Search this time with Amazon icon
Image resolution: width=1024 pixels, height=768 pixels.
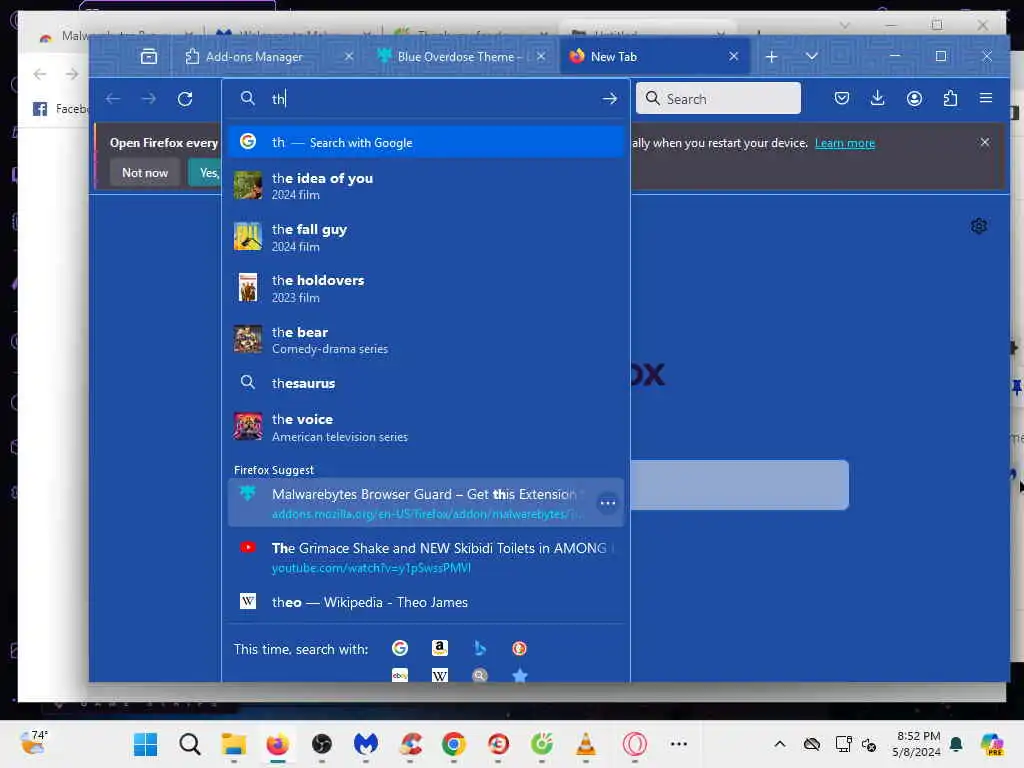[440, 648]
